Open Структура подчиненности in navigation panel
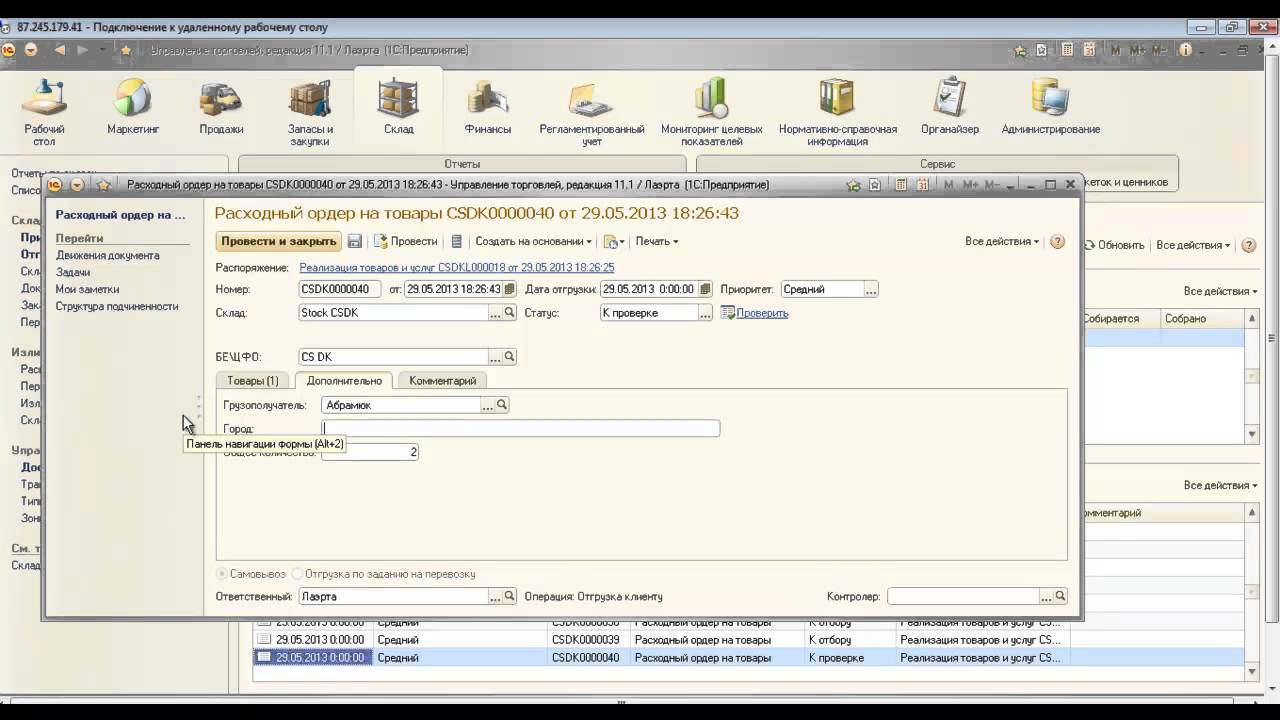 click(117, 306)
